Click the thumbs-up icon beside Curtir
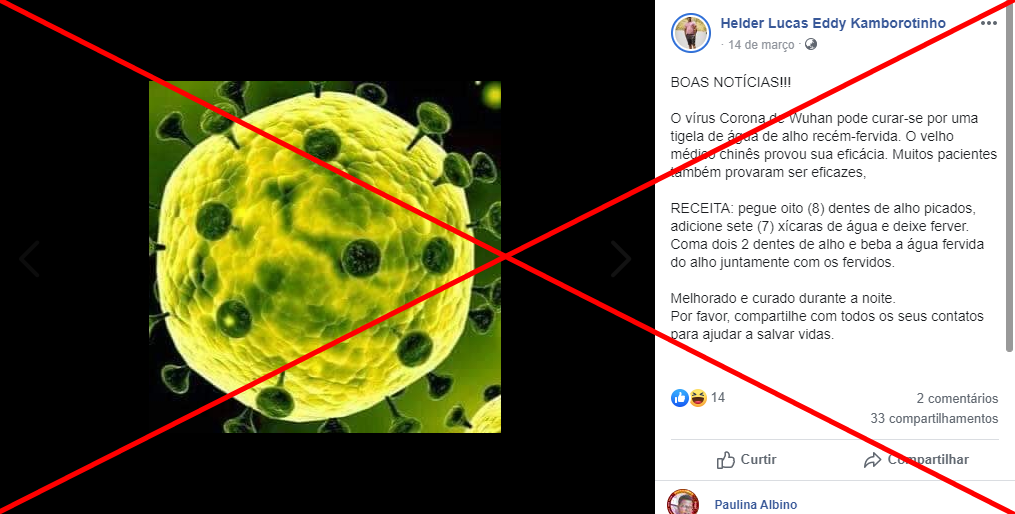 pos(726,460)
